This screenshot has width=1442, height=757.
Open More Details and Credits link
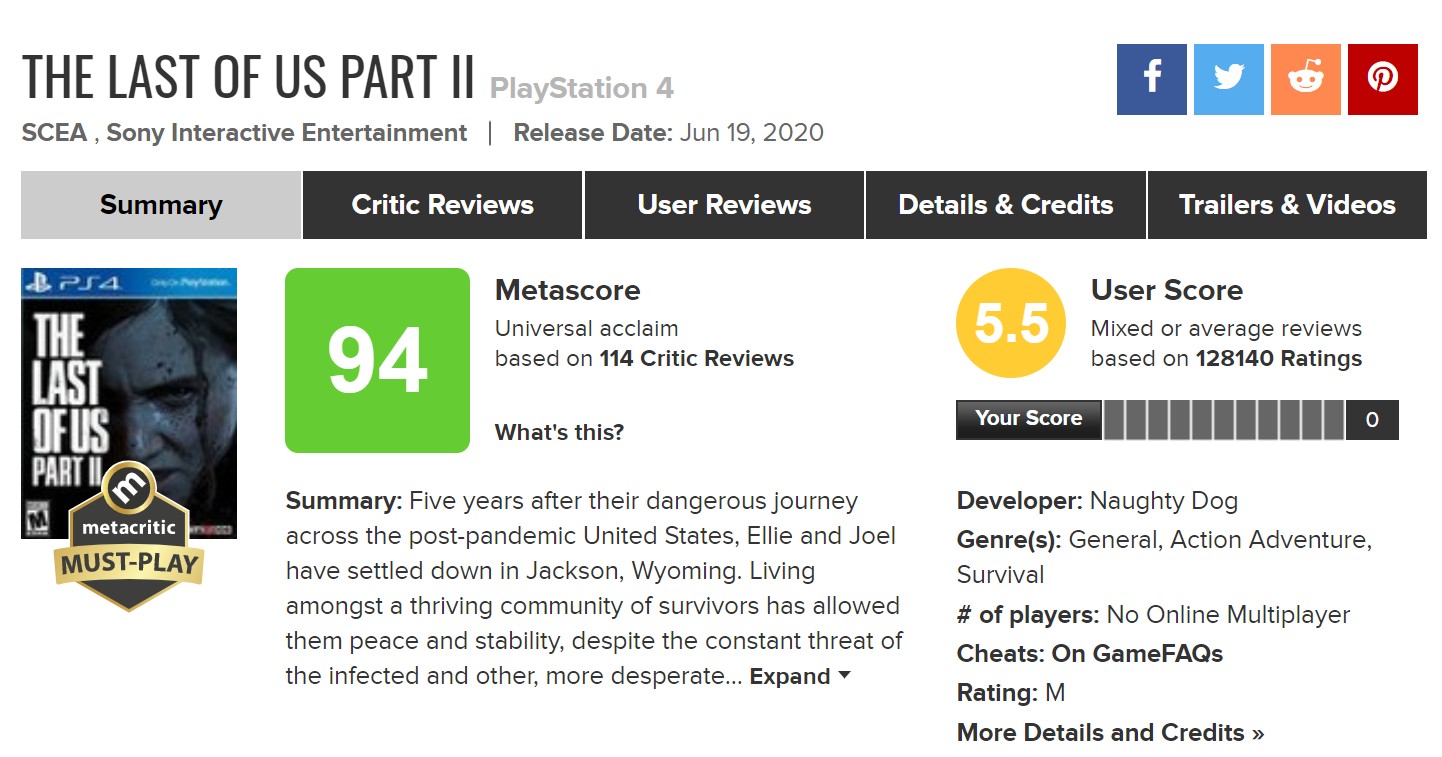(x=1110, y=733)
